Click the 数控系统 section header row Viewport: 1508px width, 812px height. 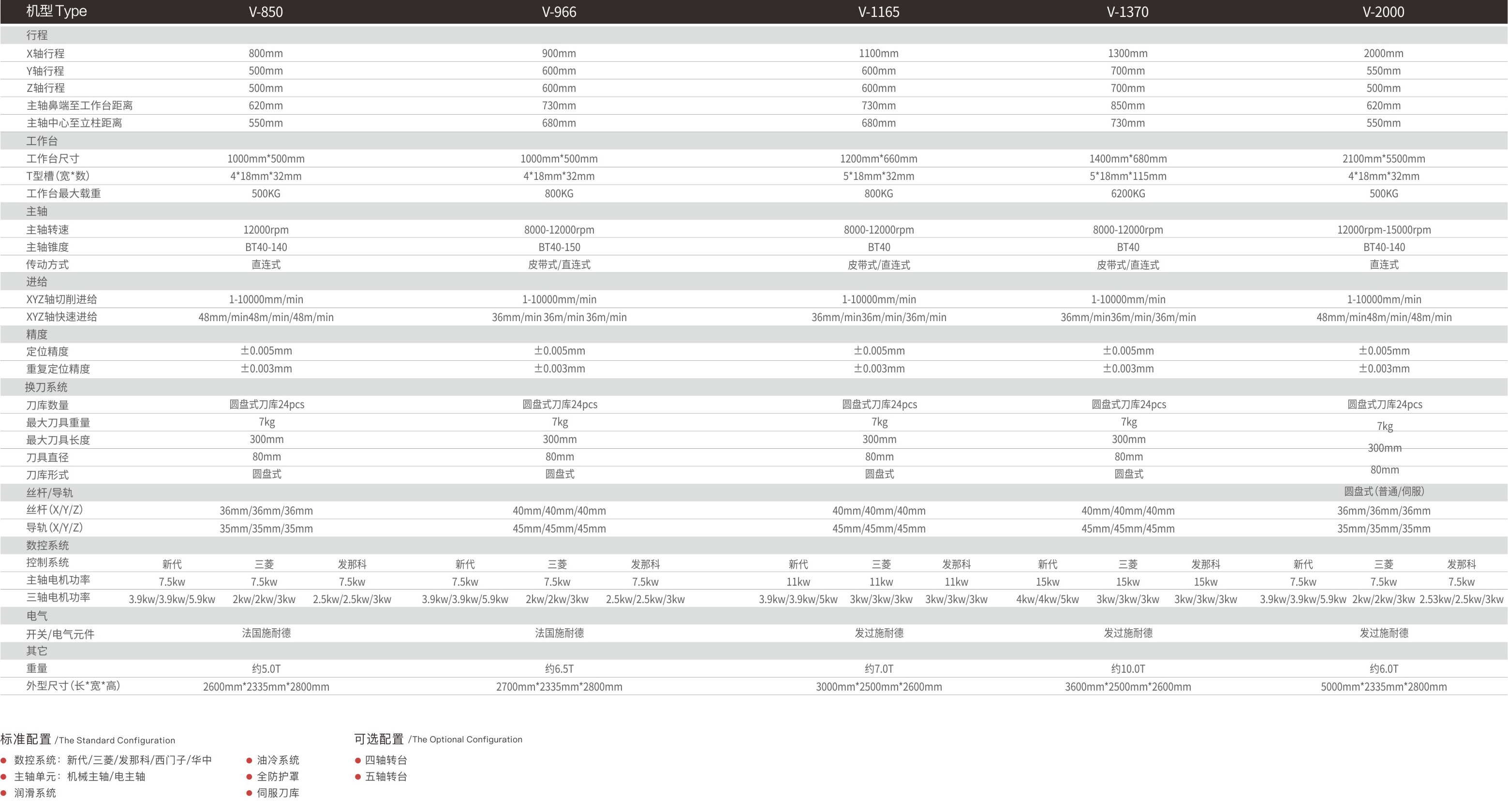(47, 545)
